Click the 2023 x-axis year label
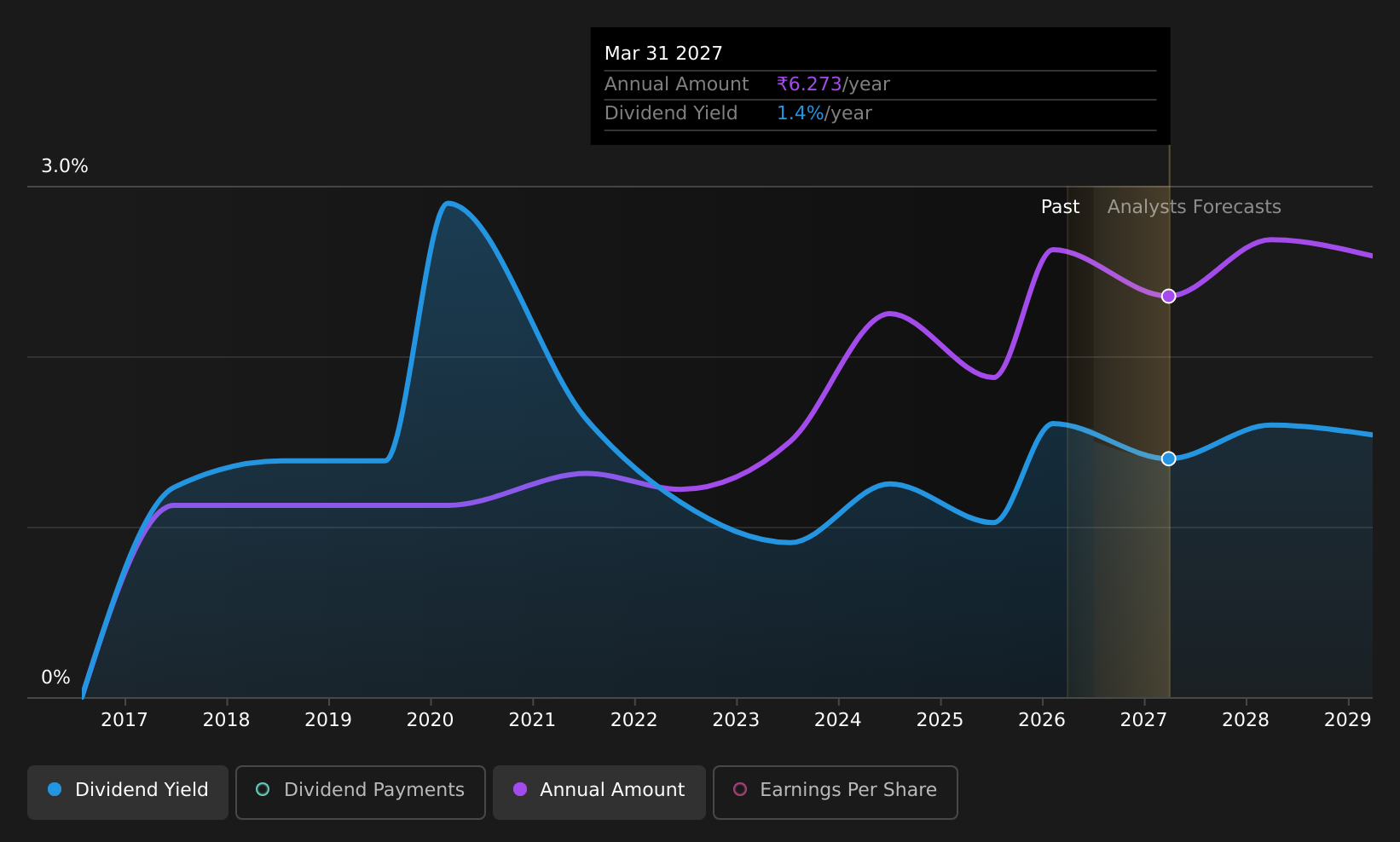This screenshot has height=842, width=1400. point(736,720)
